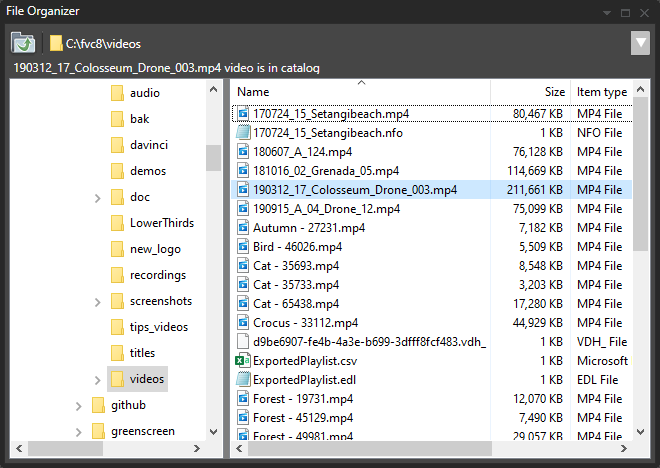The height and width of the screenshot is (468, 660).
Task: Select the LowerThirds folder
Action: click(161, 223)
